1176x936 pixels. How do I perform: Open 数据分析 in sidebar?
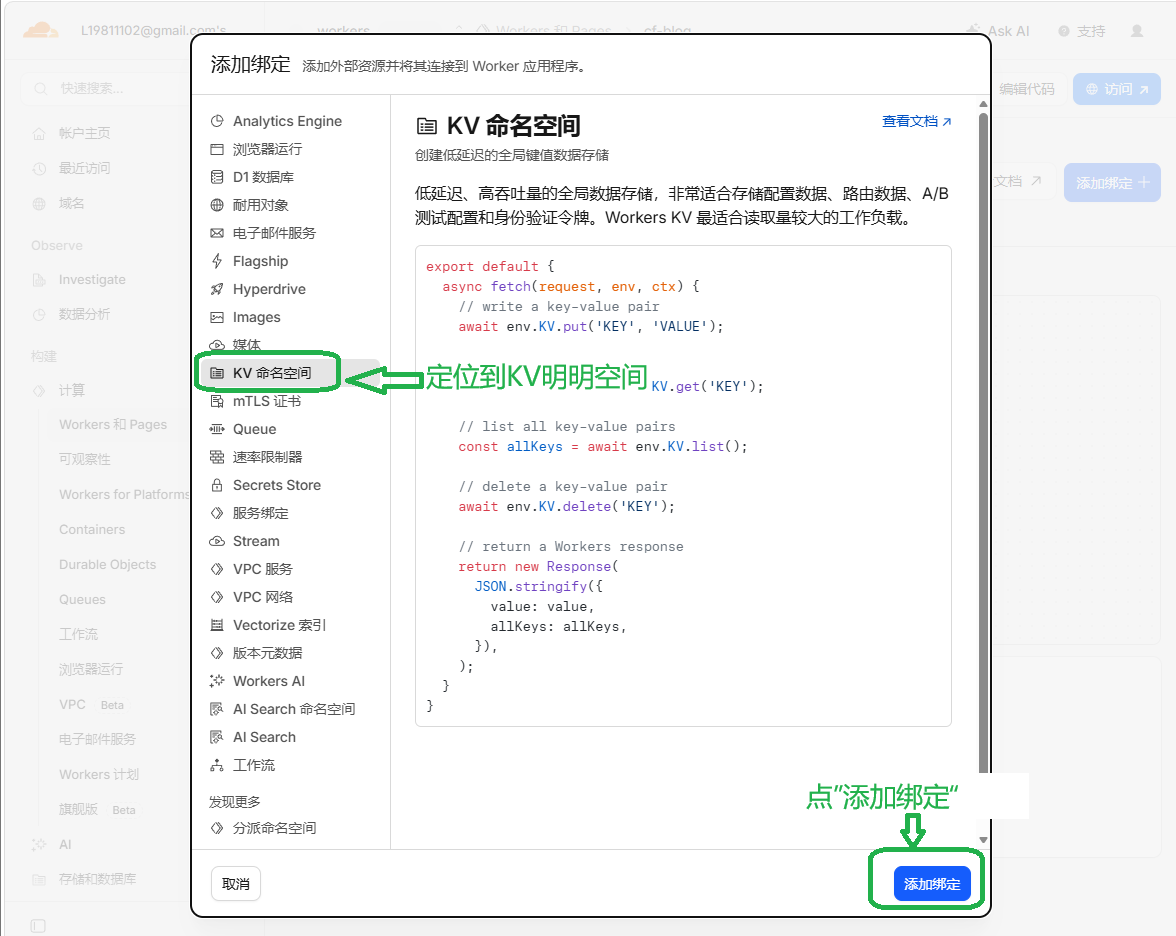(84, 314)
